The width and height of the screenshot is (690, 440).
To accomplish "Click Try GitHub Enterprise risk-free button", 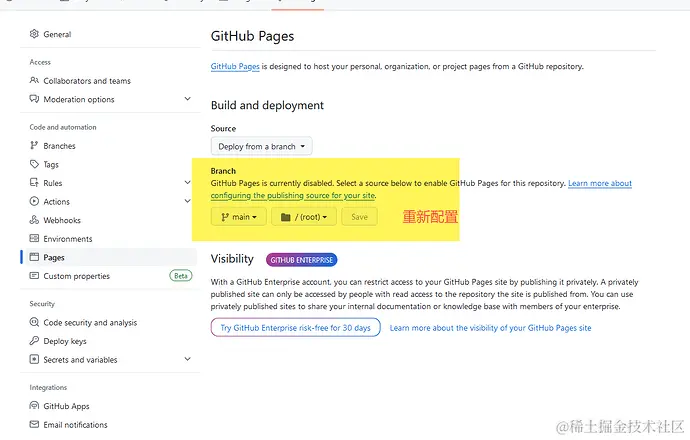I will 295,328.
